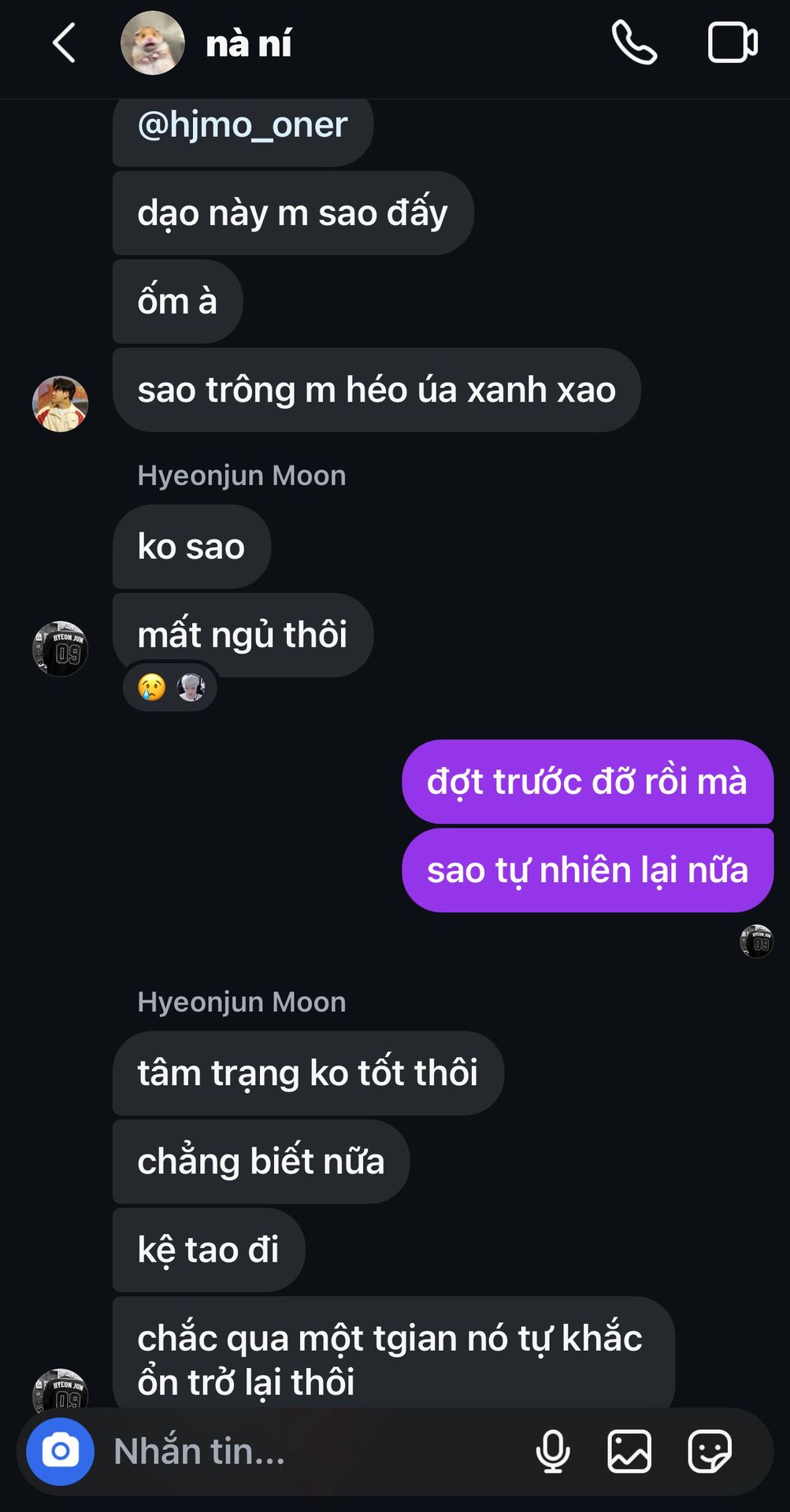Screen dimensions: 790x1512
Task: Tap the "tâm trạng ko tốt thôi" message
Action: tap(308, 1073)
